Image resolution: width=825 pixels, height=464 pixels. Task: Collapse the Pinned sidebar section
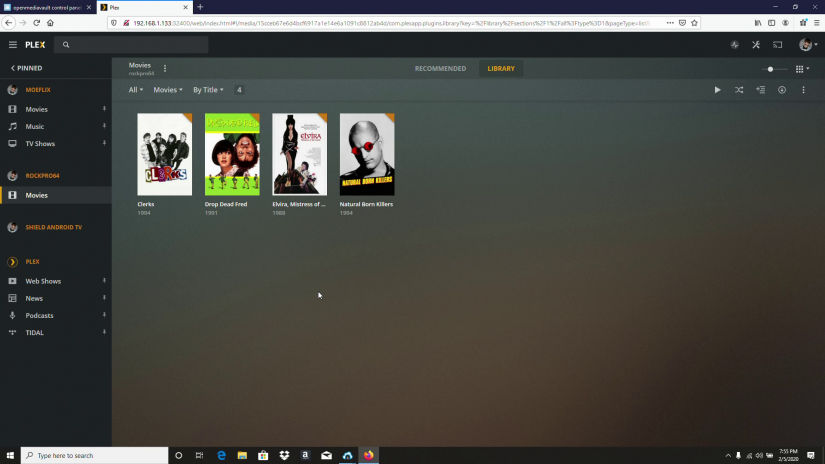tap(26, 68)
